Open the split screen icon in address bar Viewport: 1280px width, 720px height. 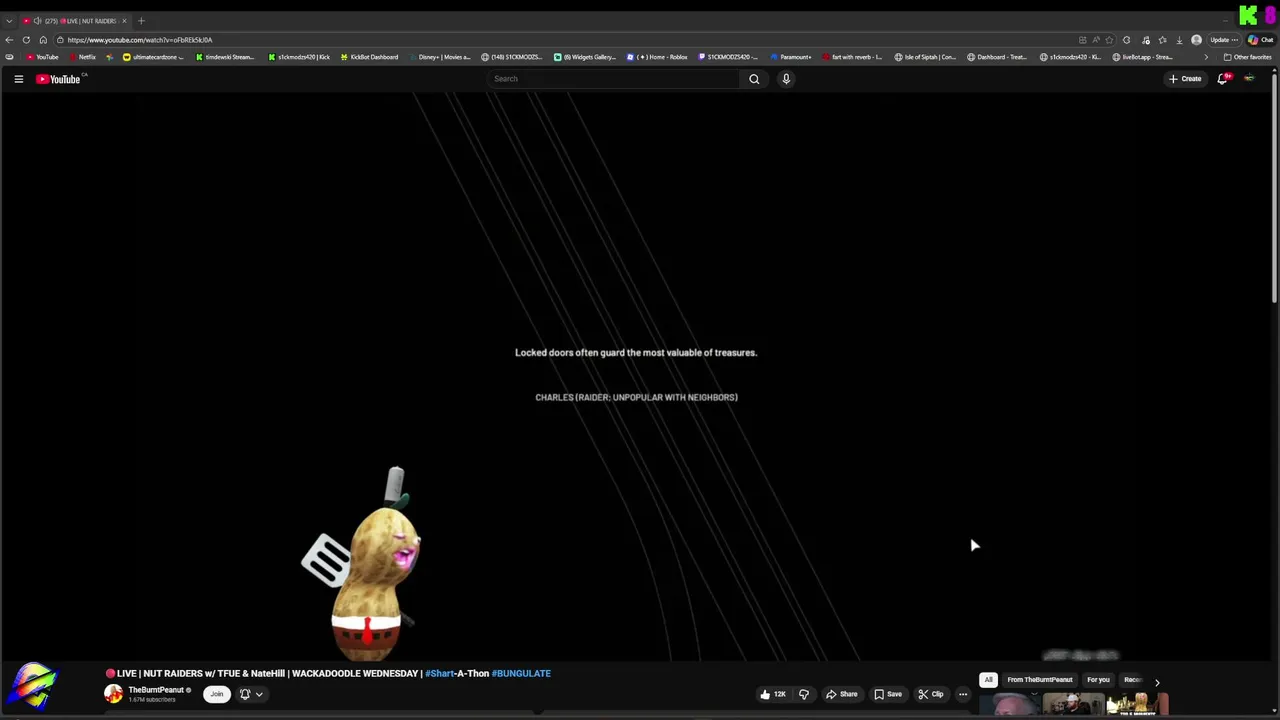[1083, 40]
